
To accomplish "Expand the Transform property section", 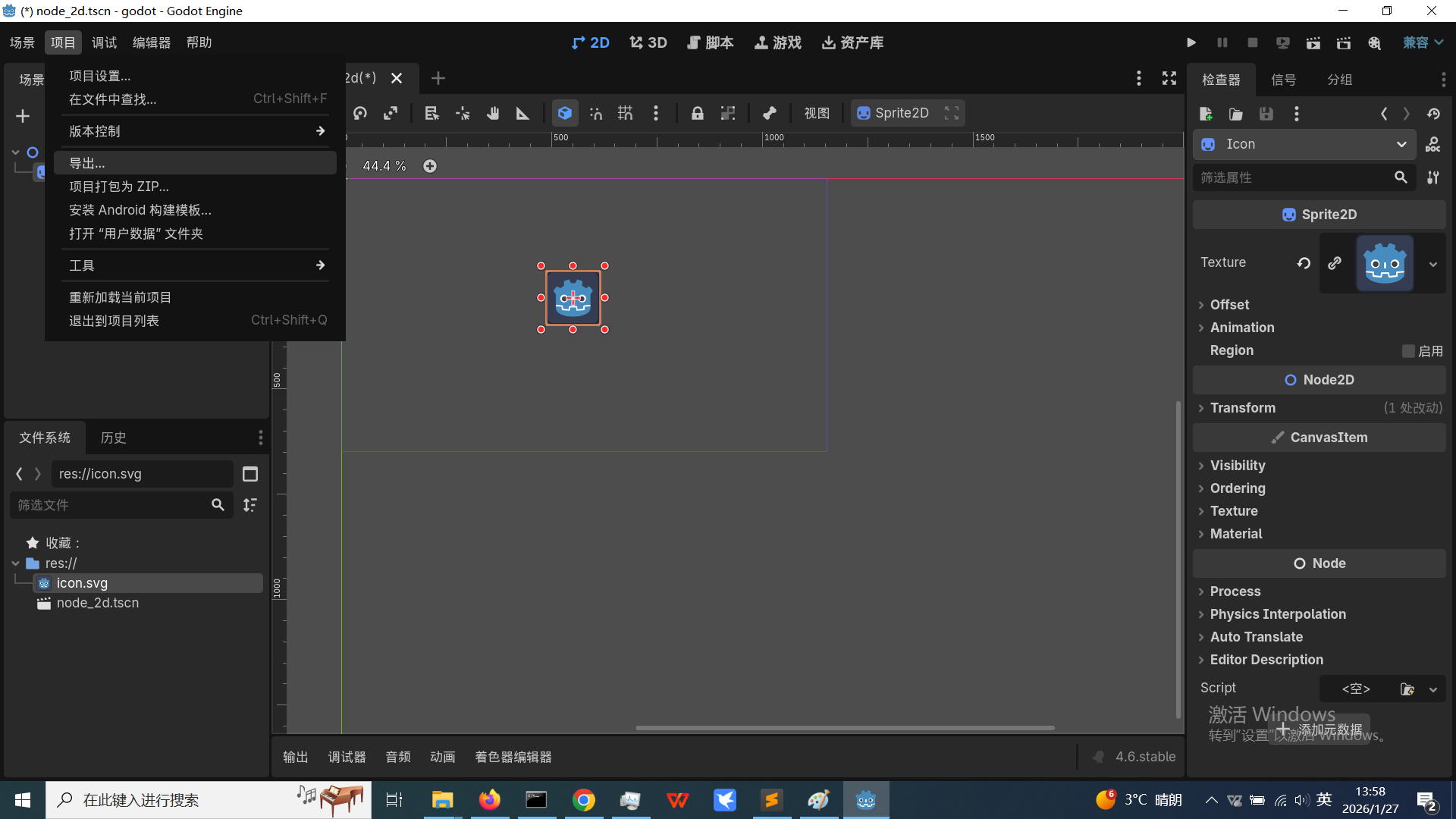I will click(x=1243, y=408).
